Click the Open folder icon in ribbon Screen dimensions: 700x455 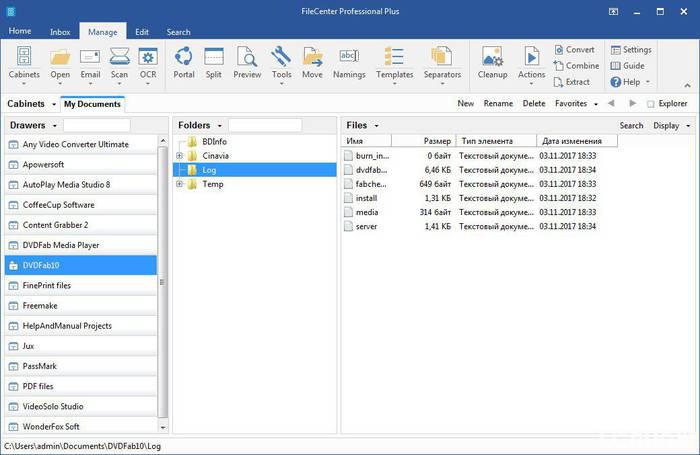click(x=60, y=65)
